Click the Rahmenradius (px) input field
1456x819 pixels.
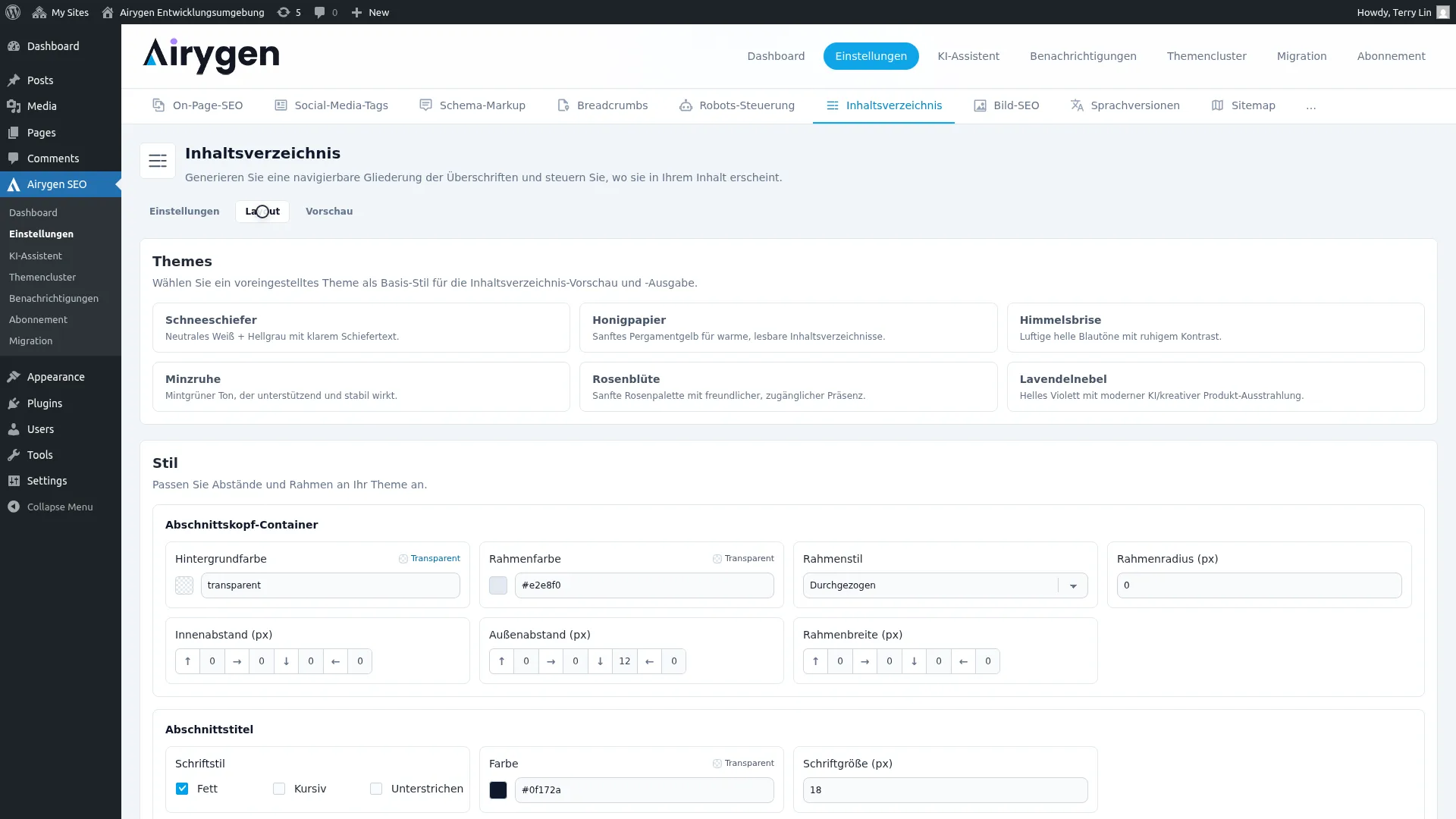(1259, 585)
